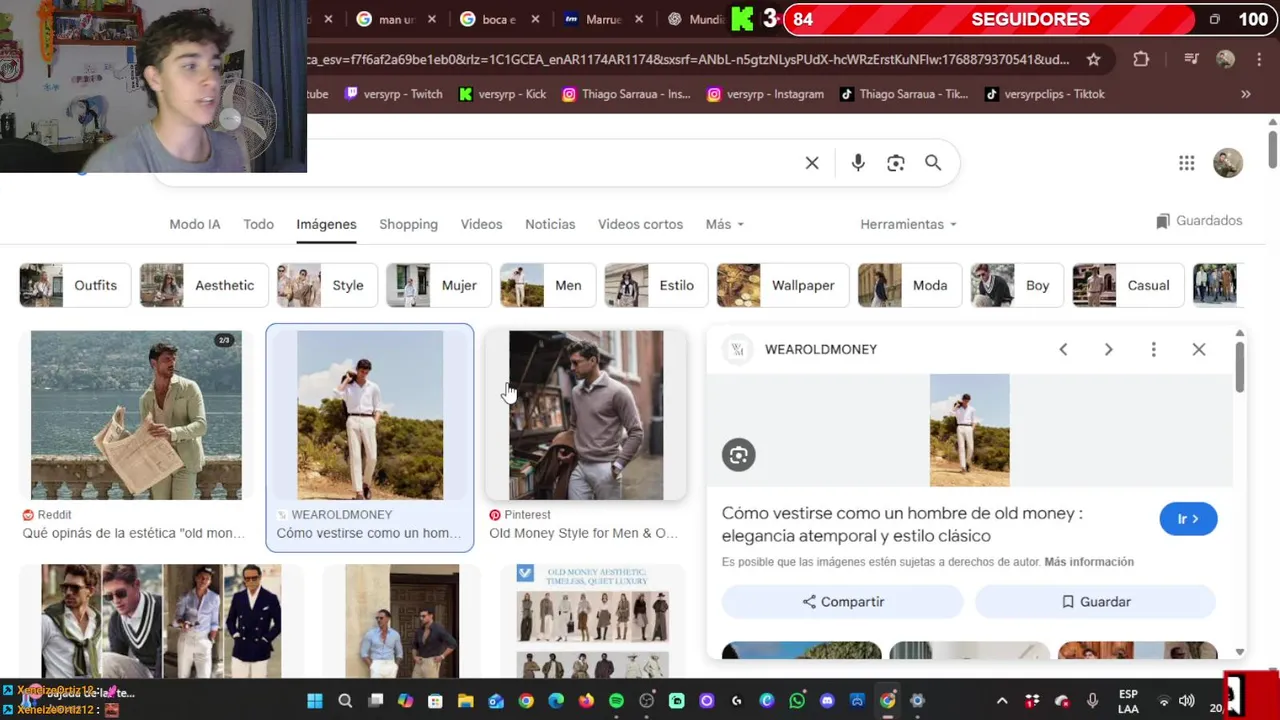The height and width of the screenshot is (720, 1280).
Task: Open Google Lens image search icon
Action: pyautogui.click(x=896, y=163)
